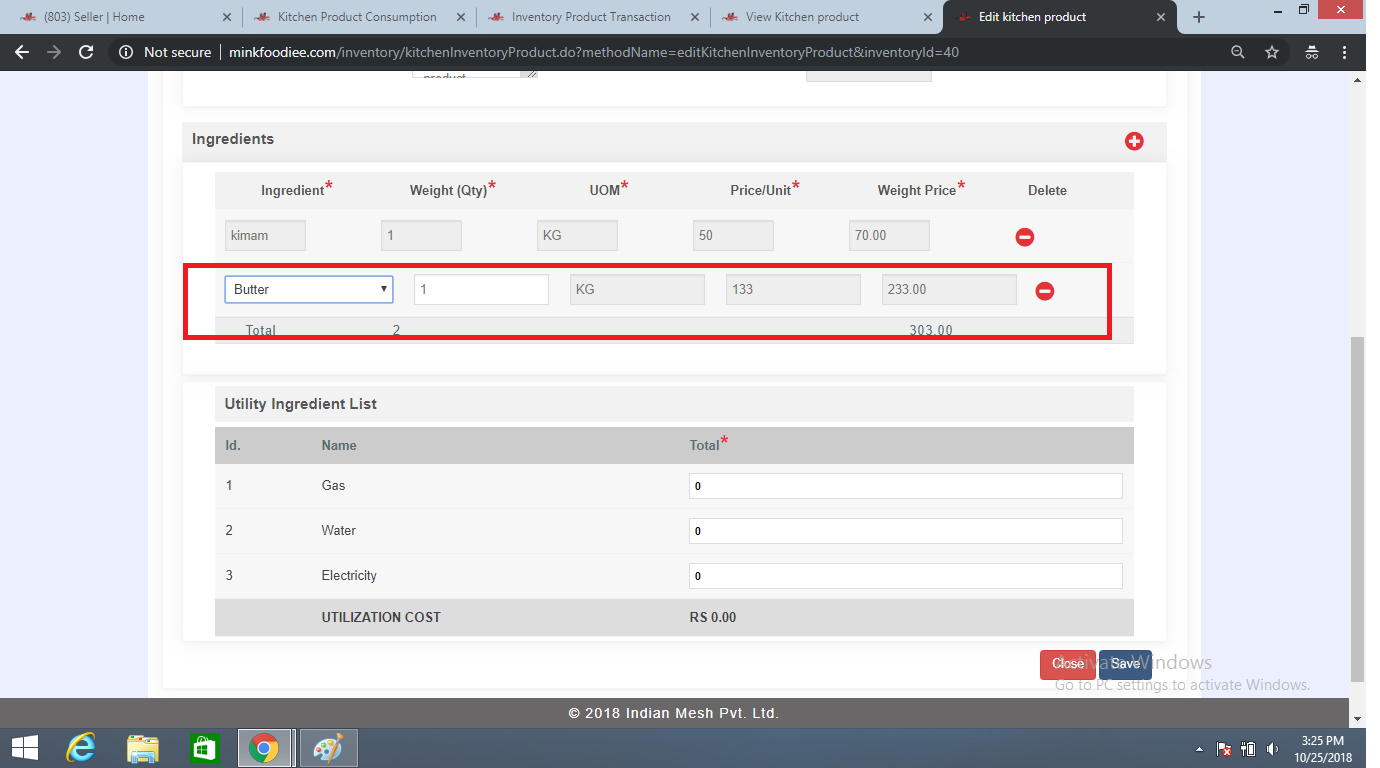Add a new ingredient row with plus icon
The image size is (1380, 768).
click(1134, 141)
